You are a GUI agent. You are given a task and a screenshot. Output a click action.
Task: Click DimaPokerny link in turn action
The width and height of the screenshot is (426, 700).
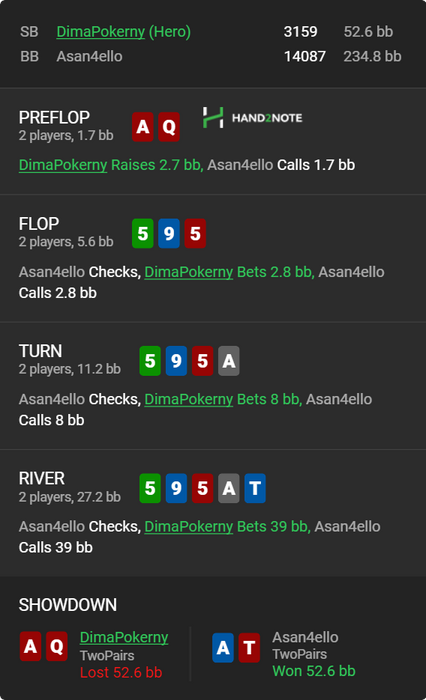(188, 399)
